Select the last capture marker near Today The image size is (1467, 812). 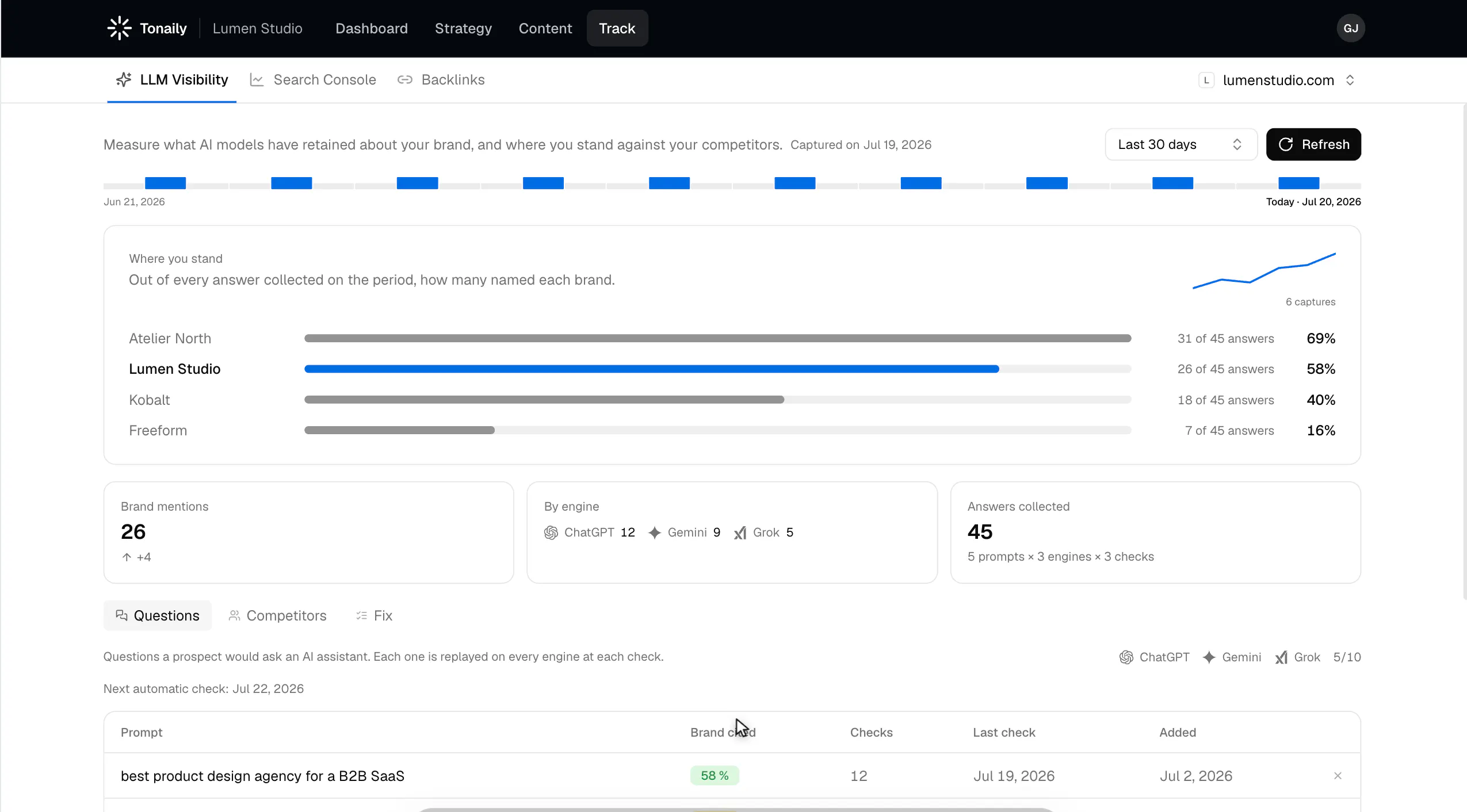coord(1298,183)
